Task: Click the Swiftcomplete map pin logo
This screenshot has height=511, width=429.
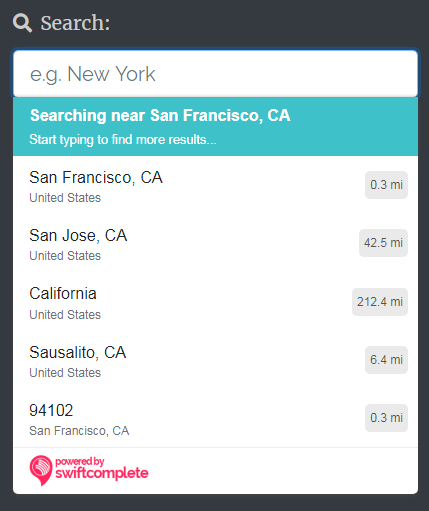Action: [x=41, y=470]
